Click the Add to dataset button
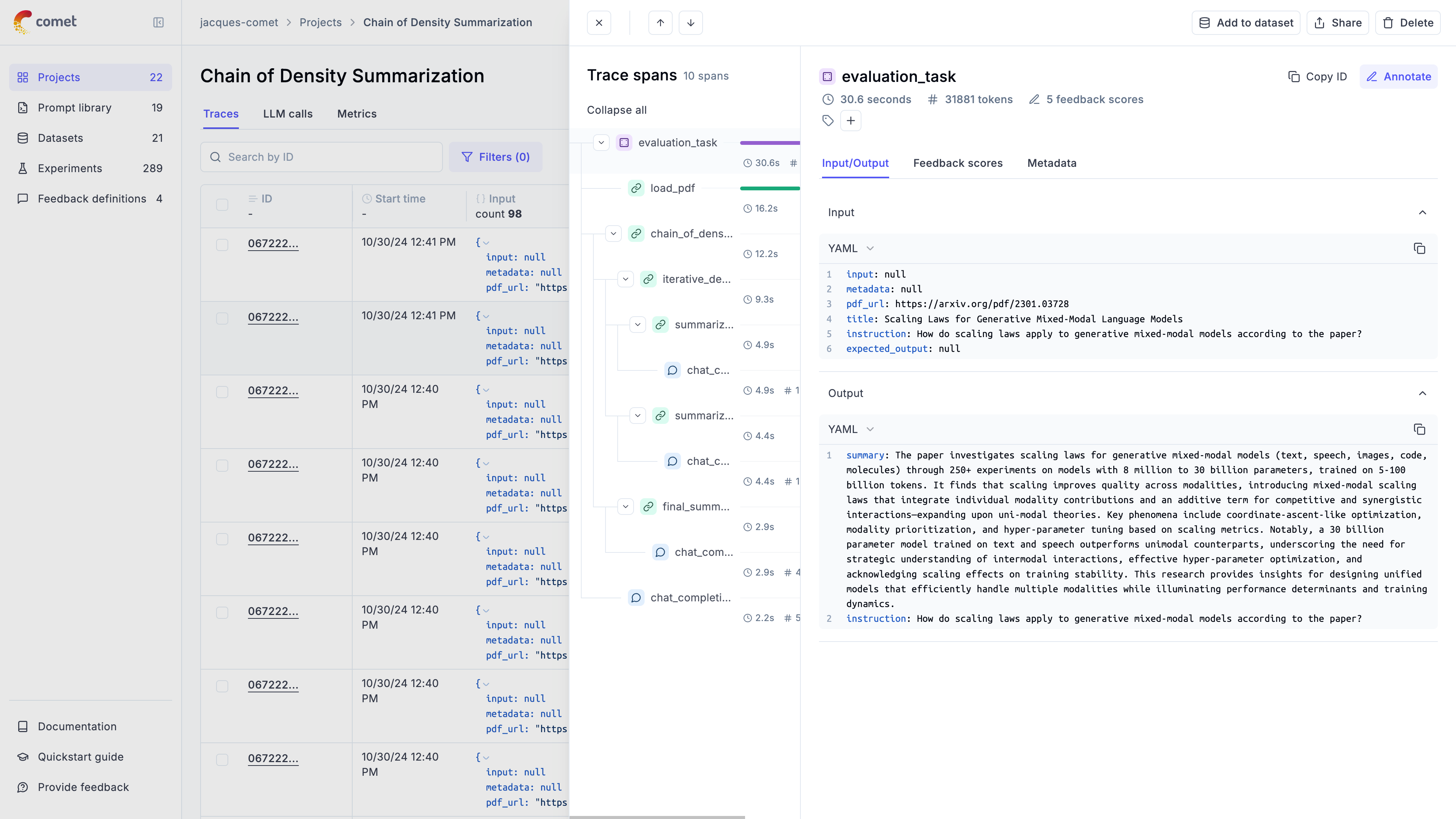The height and width of the screenshot is (819, 1456). (x=1246, y=23)
